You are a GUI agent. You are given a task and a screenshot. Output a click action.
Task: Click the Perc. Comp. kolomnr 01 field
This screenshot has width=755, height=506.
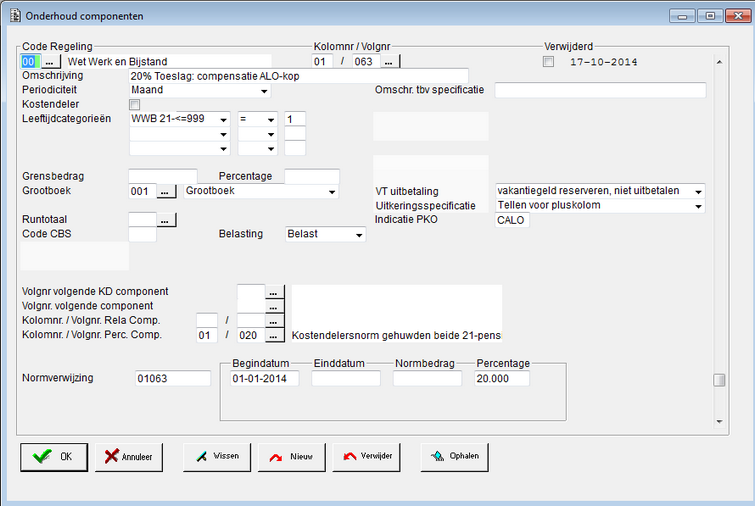tap(207, 336)
